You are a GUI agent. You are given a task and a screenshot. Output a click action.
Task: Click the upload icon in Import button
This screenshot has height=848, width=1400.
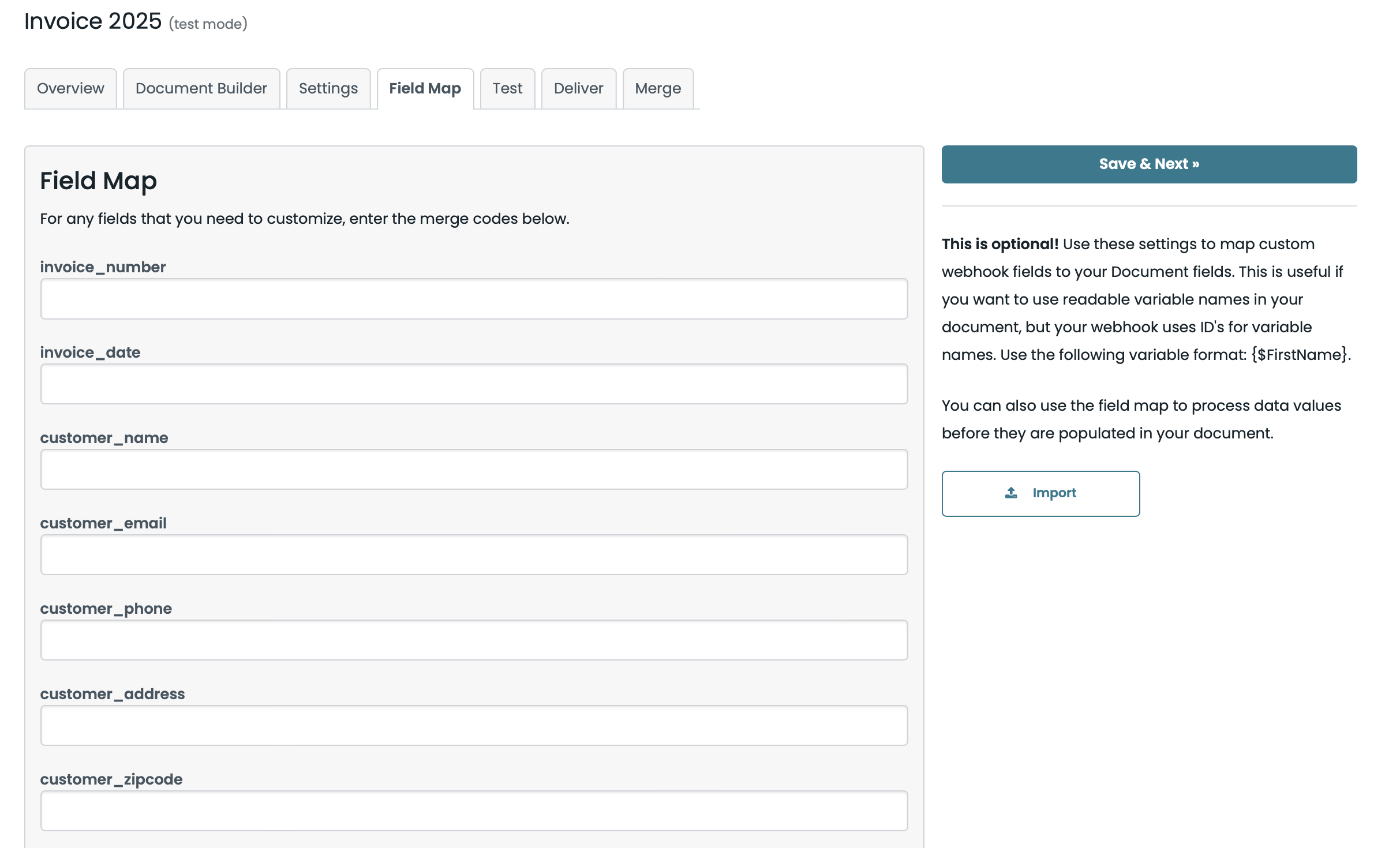click(x=1011, y=493)
